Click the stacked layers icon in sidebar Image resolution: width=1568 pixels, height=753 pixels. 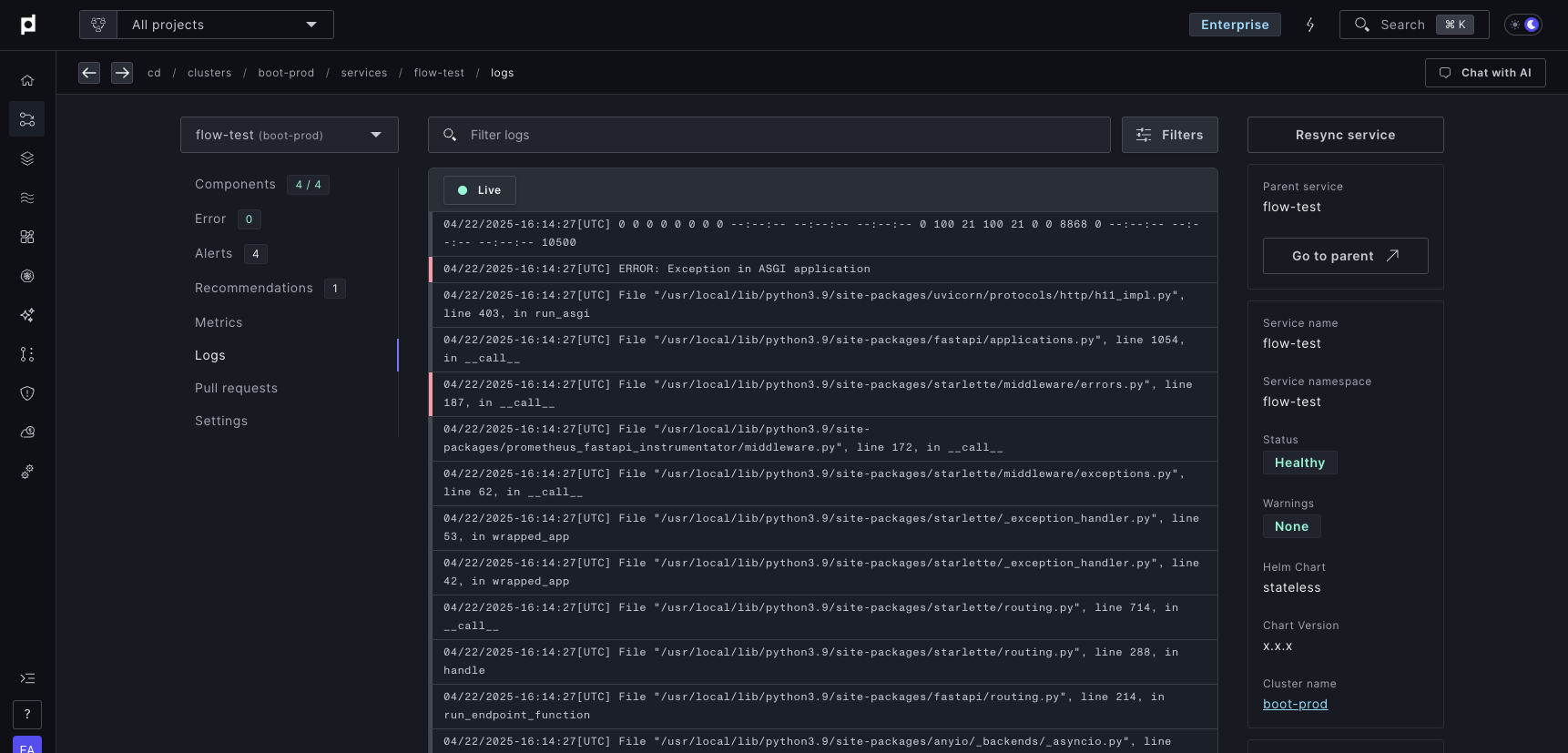[27, 158]
